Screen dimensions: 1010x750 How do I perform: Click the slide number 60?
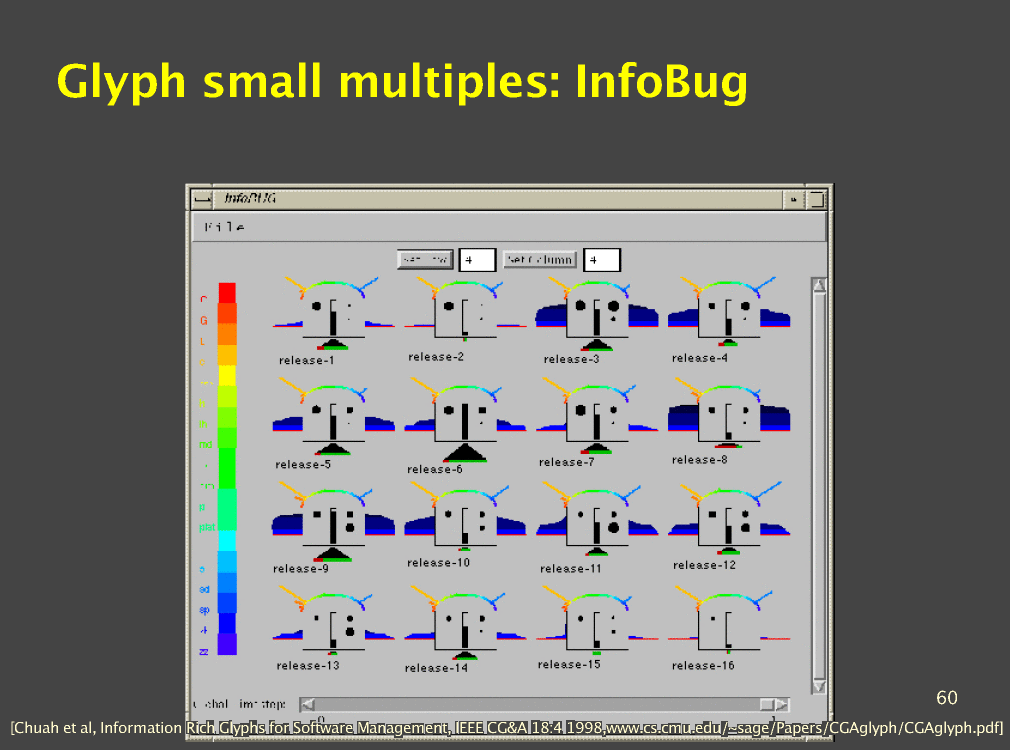pos(946,698)
